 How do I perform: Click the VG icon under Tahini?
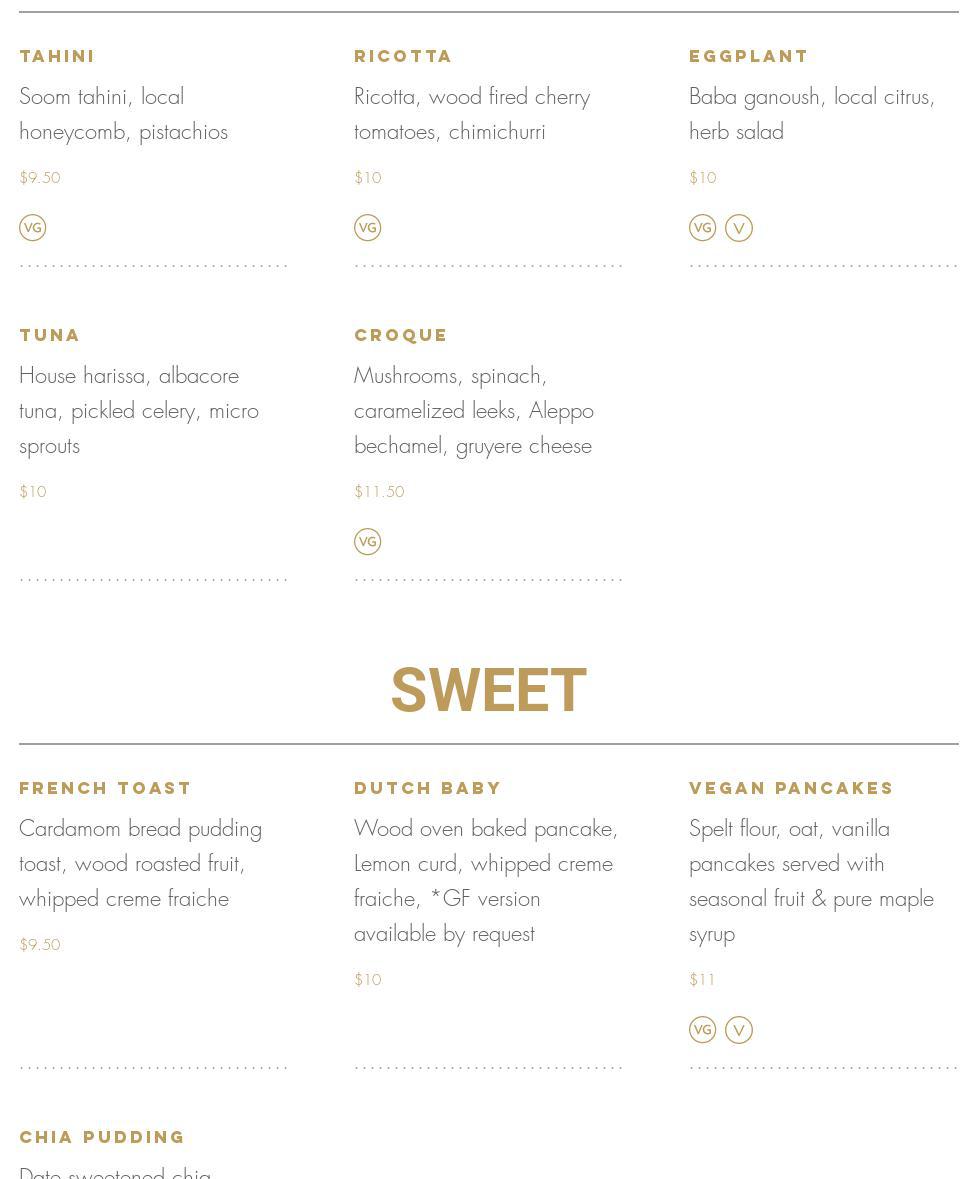pyautogui.click(x=32, y=228)
